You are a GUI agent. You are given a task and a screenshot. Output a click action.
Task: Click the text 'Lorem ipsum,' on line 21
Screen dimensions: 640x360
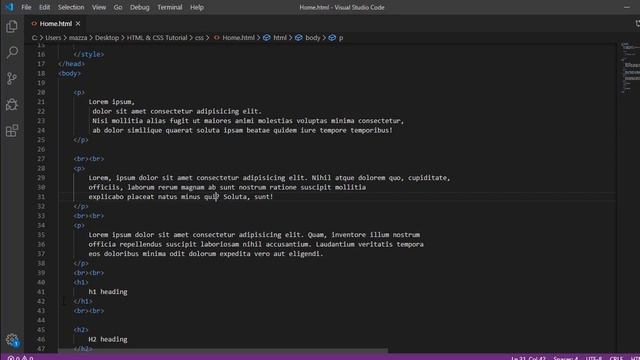pos(111,102)
